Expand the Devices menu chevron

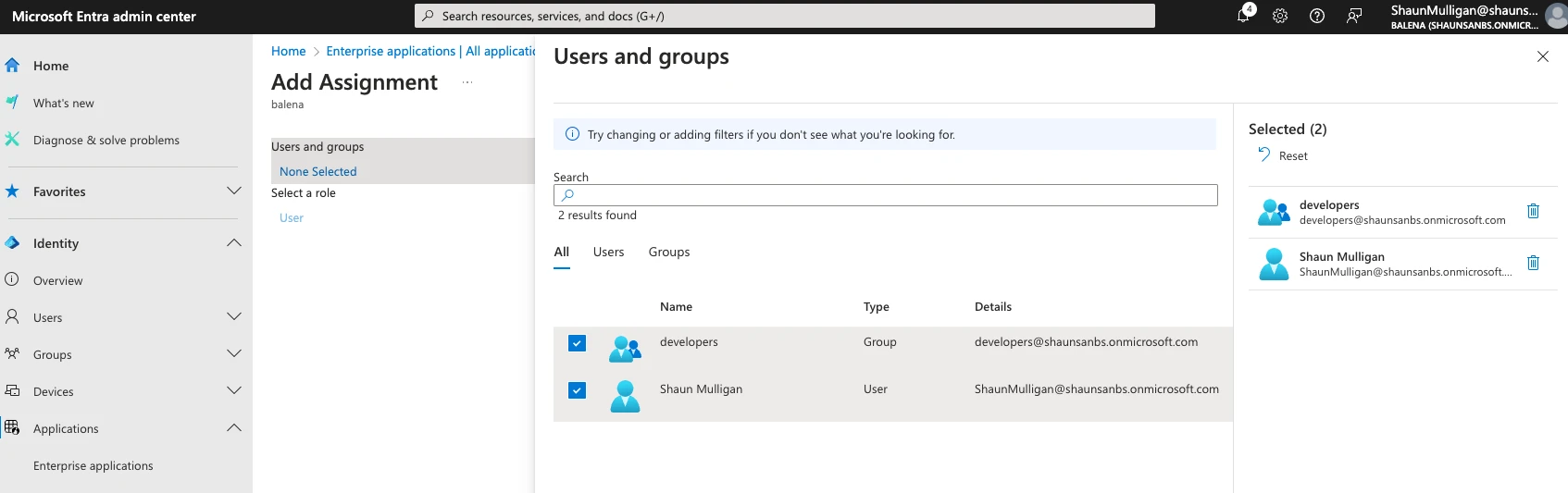point(234,390)
